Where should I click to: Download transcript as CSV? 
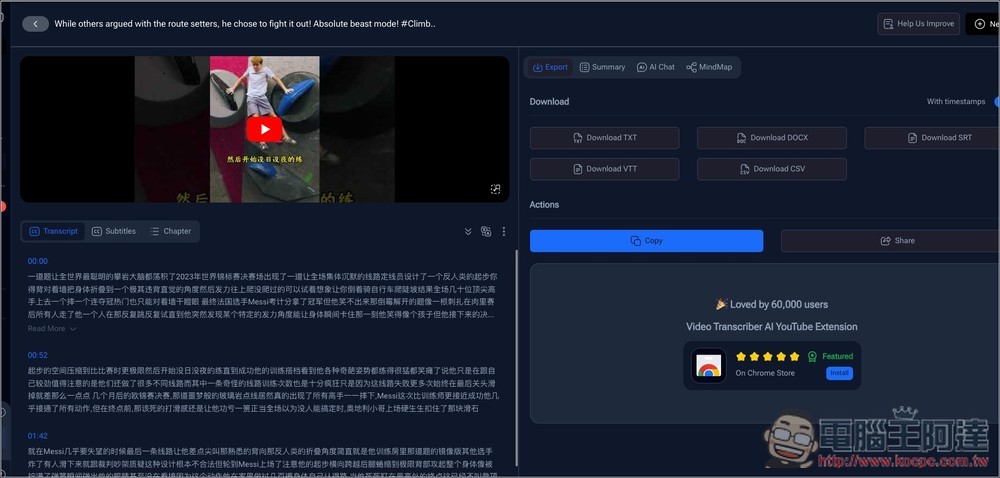click(x=772, y=169)
